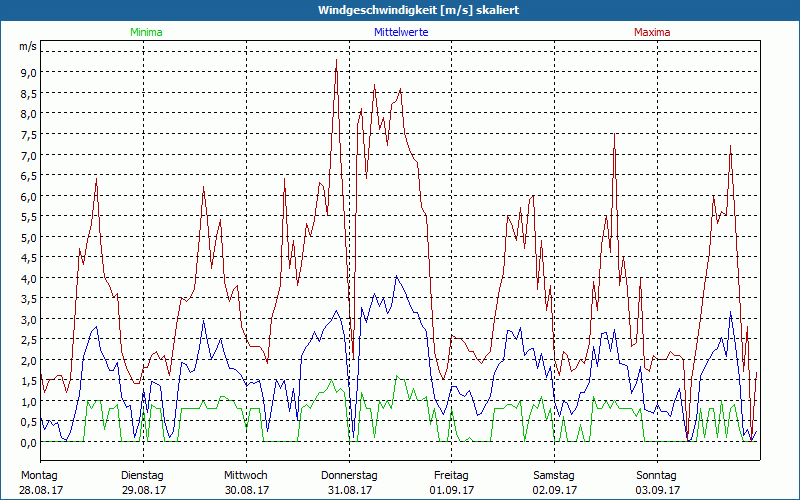Select the Sonntag day label
Screen dimensions: 800x500
(x=656, y=475)
